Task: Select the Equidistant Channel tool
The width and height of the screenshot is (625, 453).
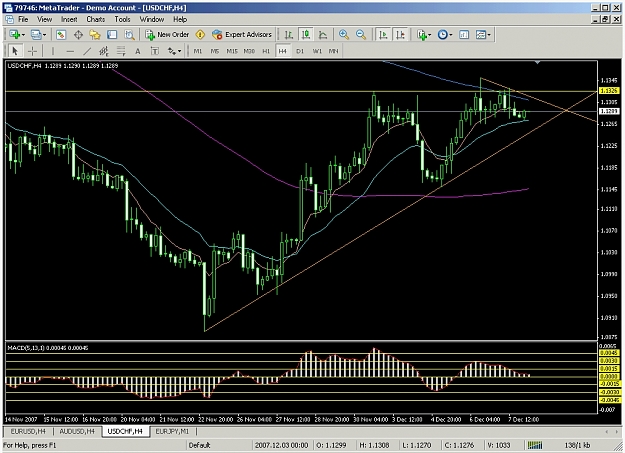Action: tap(104, 51)
